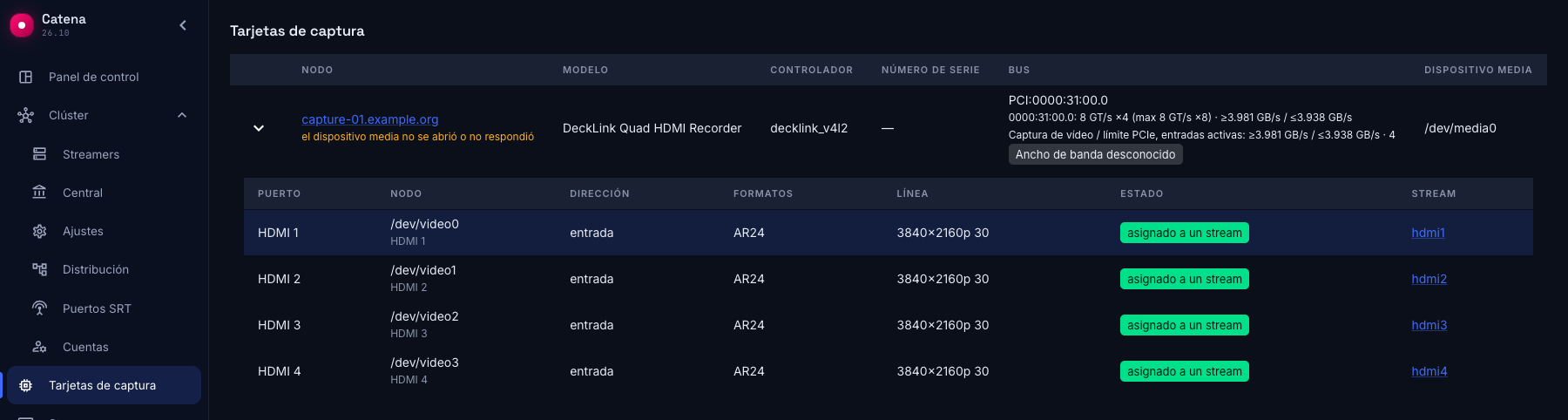The width and height of the screenshot is (1568, 420).
Task: Open capture-01.example.org node link
Action: pos(369,119)
